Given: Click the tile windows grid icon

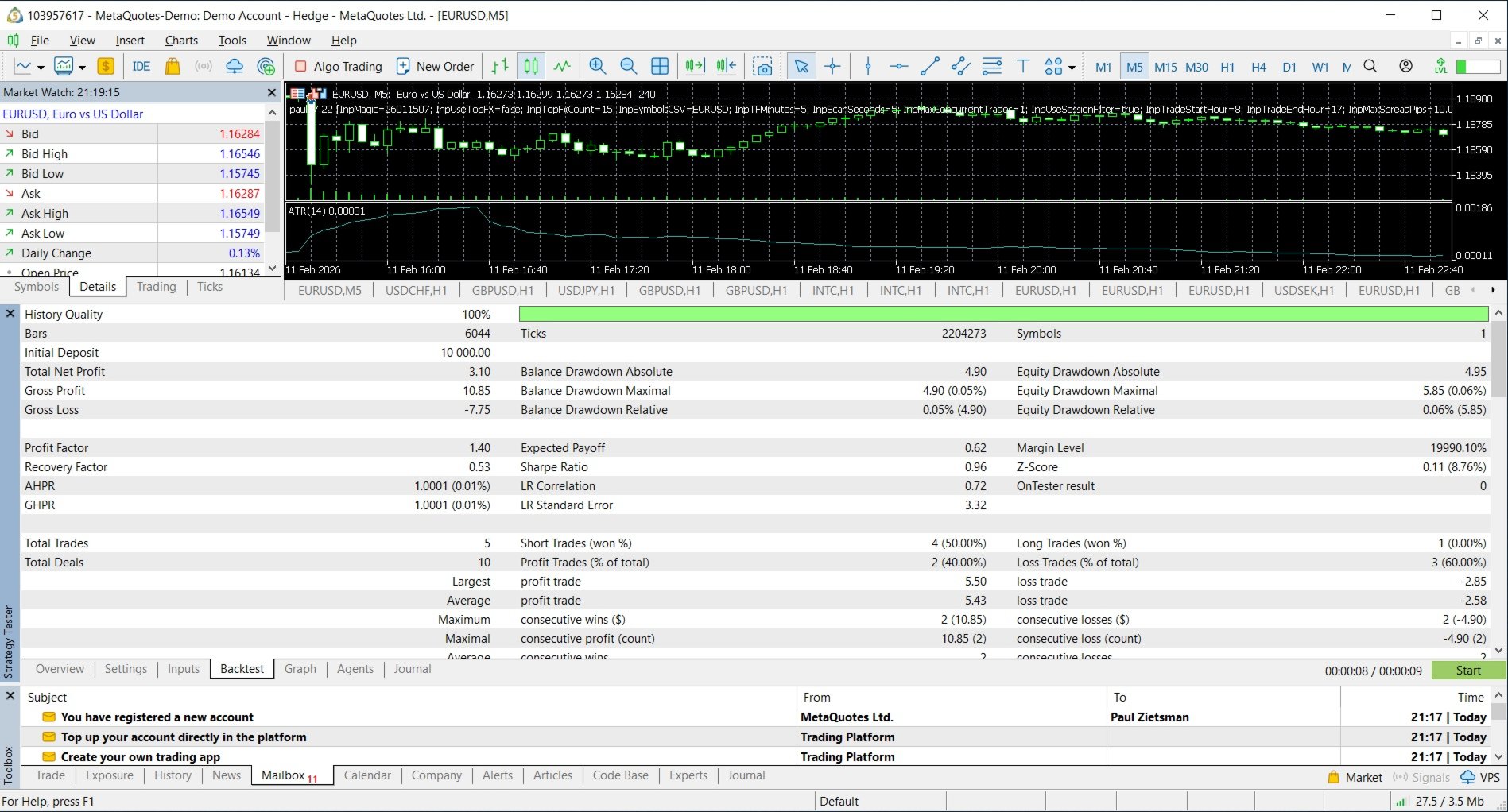Looking at the screenshot, I should coord(660,67).
